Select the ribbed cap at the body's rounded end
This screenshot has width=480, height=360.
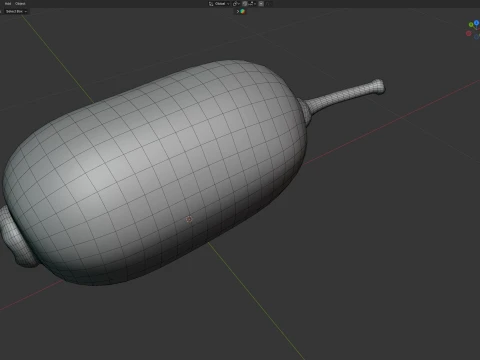17,237
